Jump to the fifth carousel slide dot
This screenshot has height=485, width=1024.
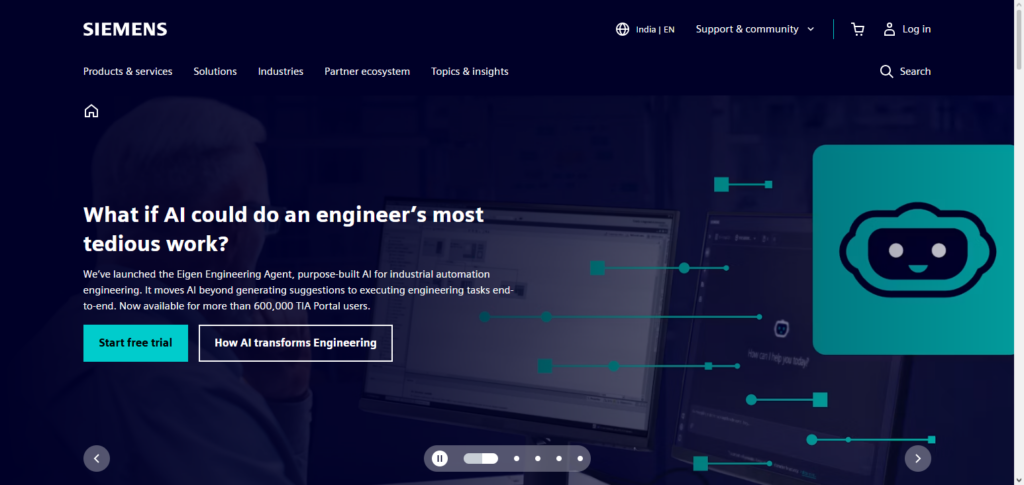pyautogui.click(x=580, y=458)
